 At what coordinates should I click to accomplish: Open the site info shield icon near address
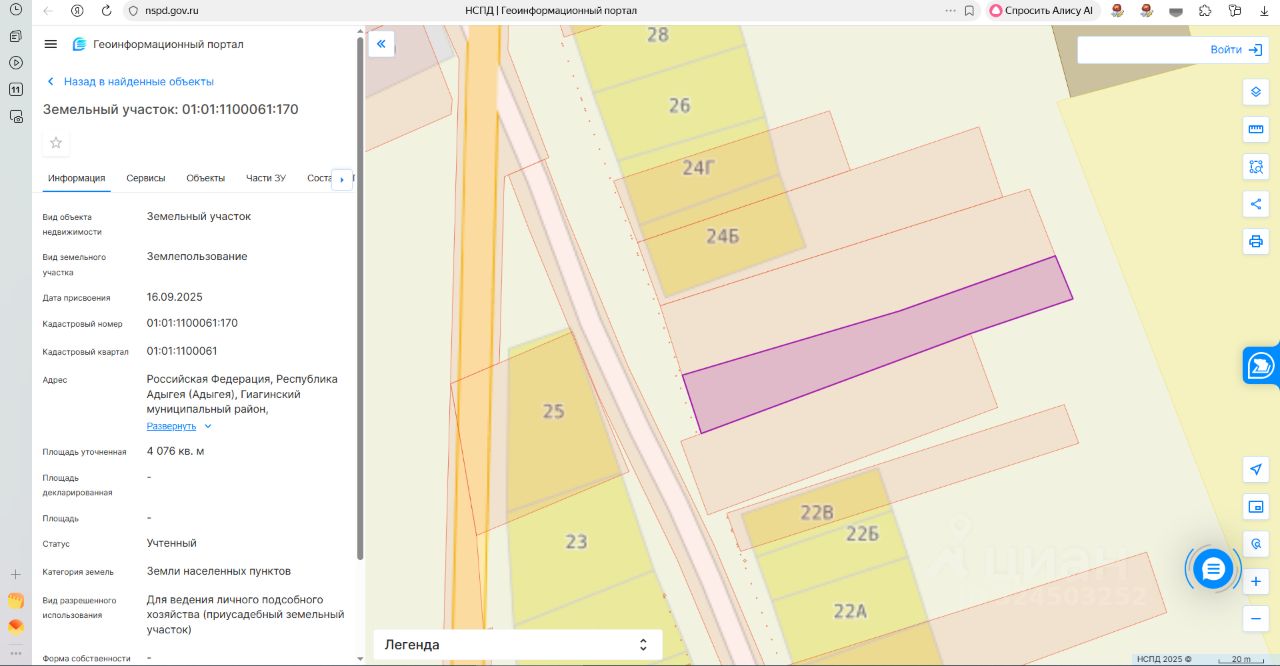coord(132,10)
